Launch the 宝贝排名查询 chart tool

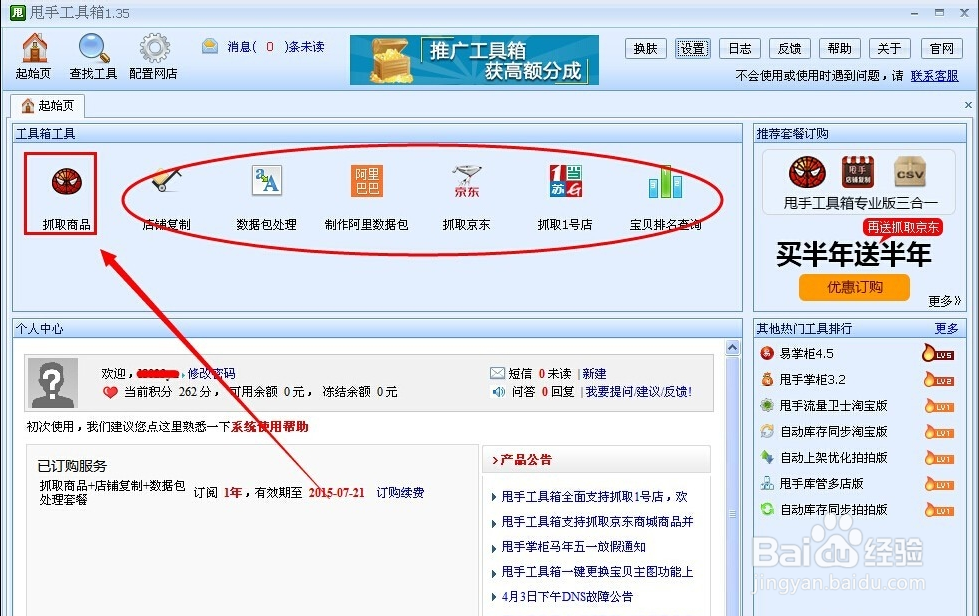pyautogui.click(x=666, y=197)
